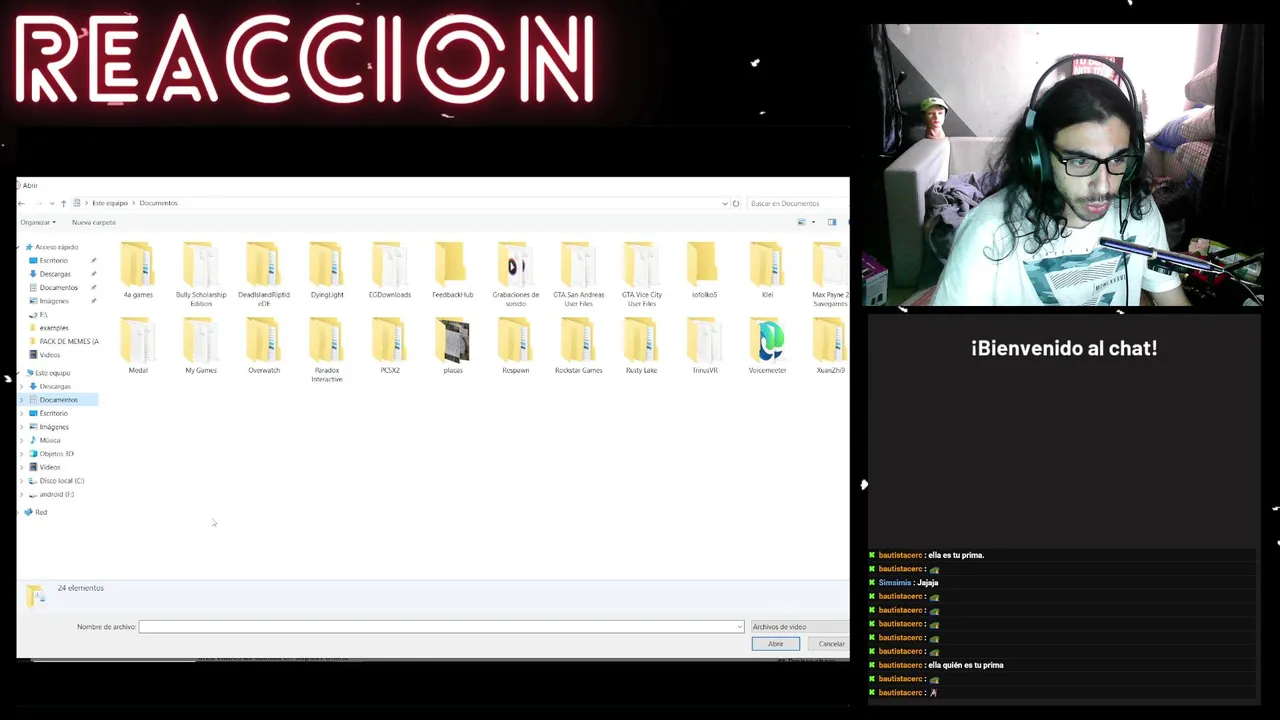The width and height of the screenshot is (1280, 720).
Task: Select GTA Vice City User Files folder
Action: pos(642,275)
